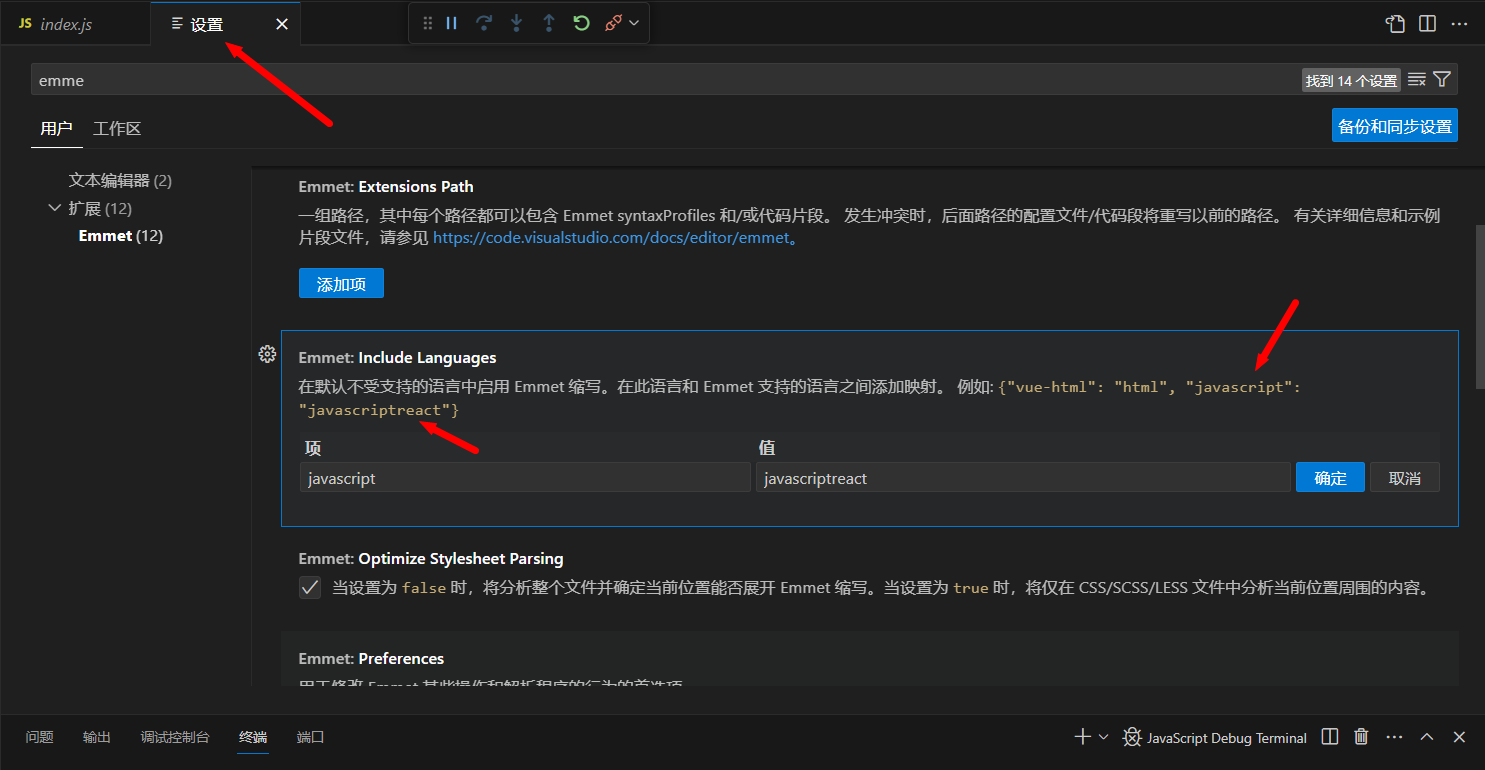Pause the debugger from the debug toolbar
The width and height of the screenshot is (1485, 770).
pyautogui.click(x=452, y=23)
